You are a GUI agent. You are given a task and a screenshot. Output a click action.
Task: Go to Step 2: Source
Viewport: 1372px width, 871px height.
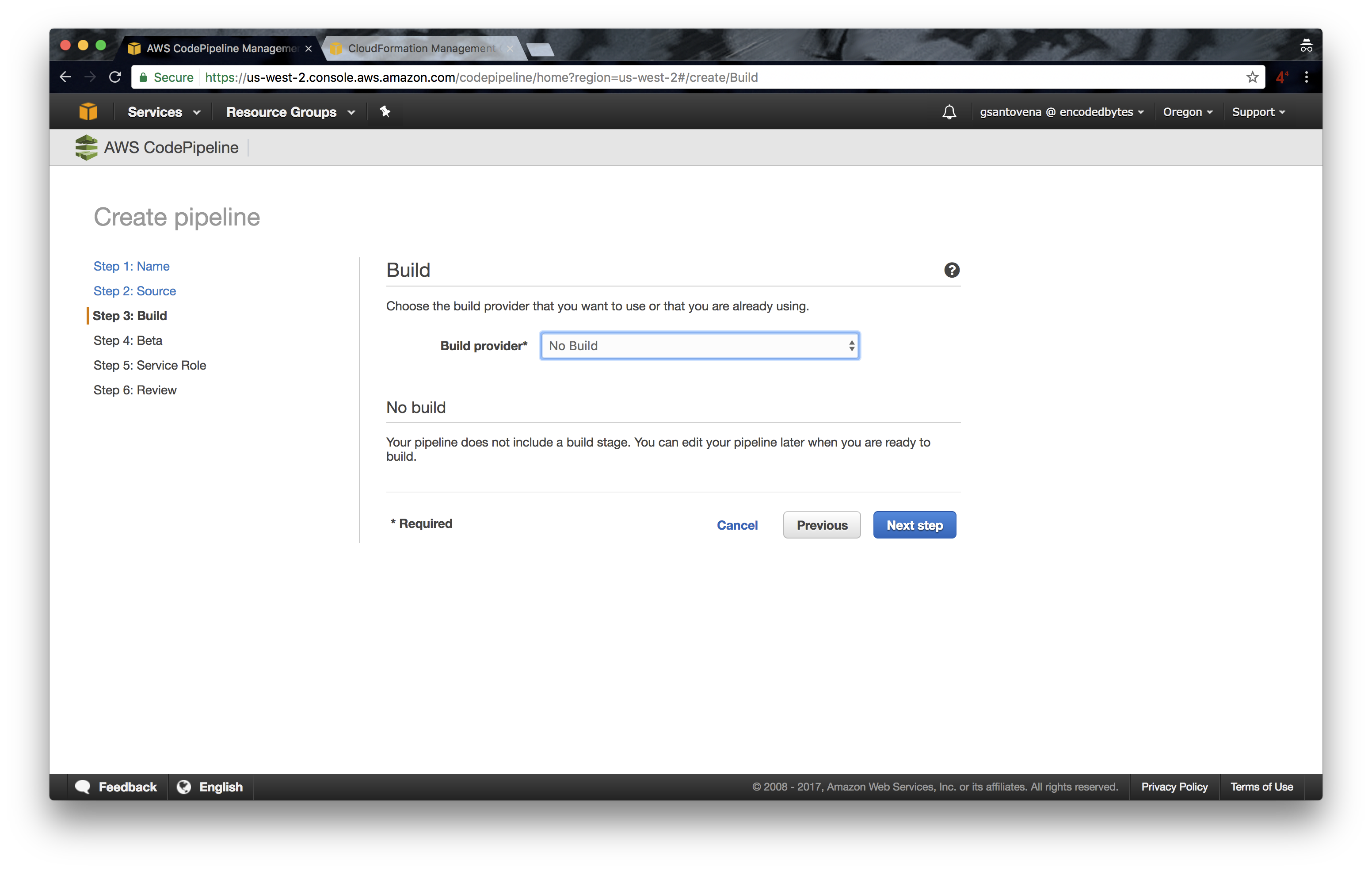(134, 291)
